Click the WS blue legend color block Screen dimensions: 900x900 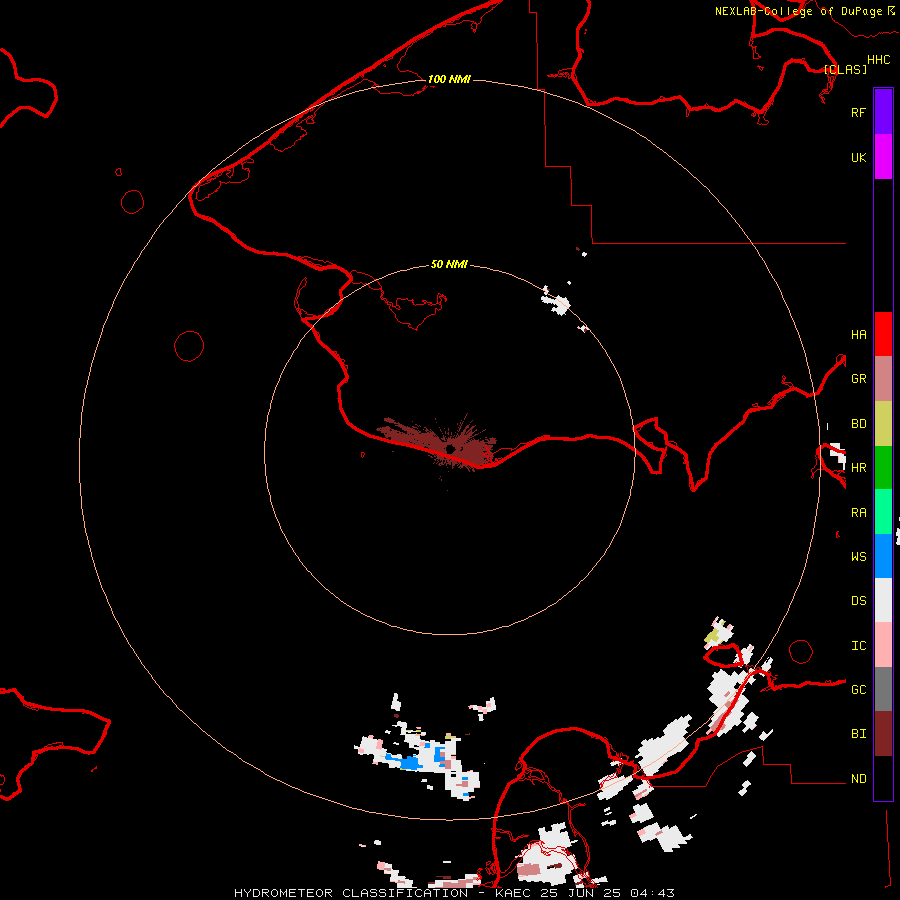[883, 556]
